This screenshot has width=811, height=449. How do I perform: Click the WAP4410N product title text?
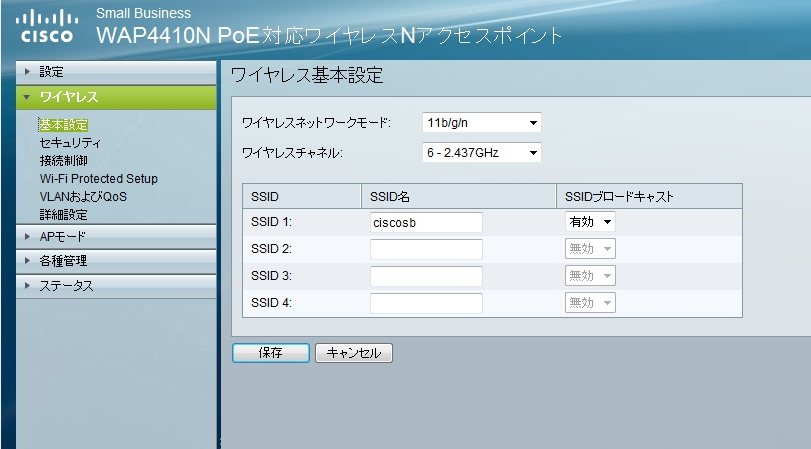click(x=329, y=35)
